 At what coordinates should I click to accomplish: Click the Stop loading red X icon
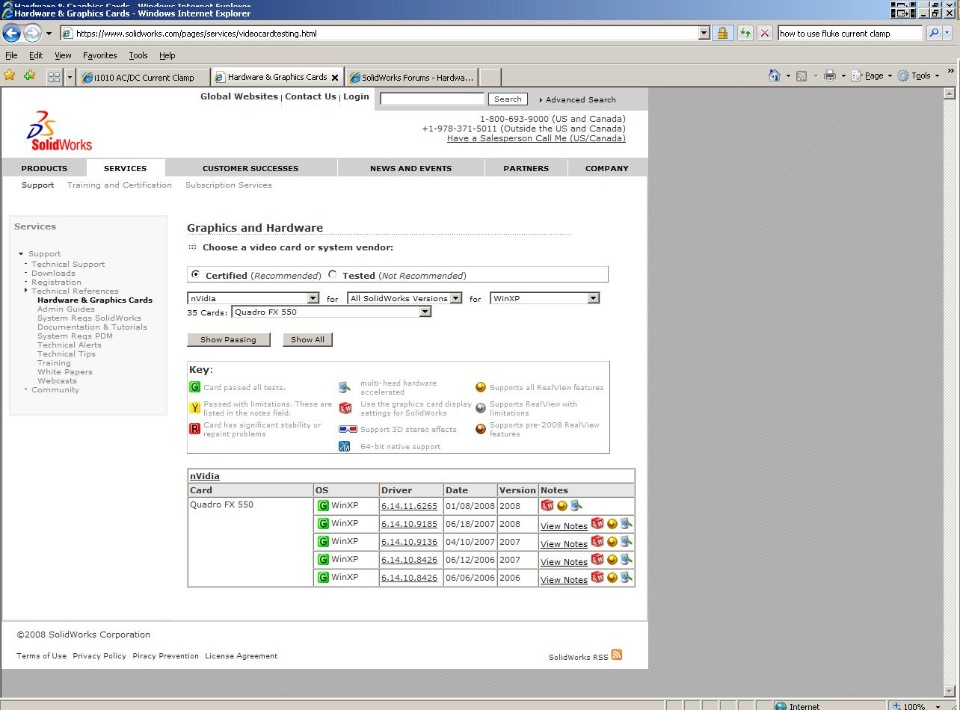point(764,33)
